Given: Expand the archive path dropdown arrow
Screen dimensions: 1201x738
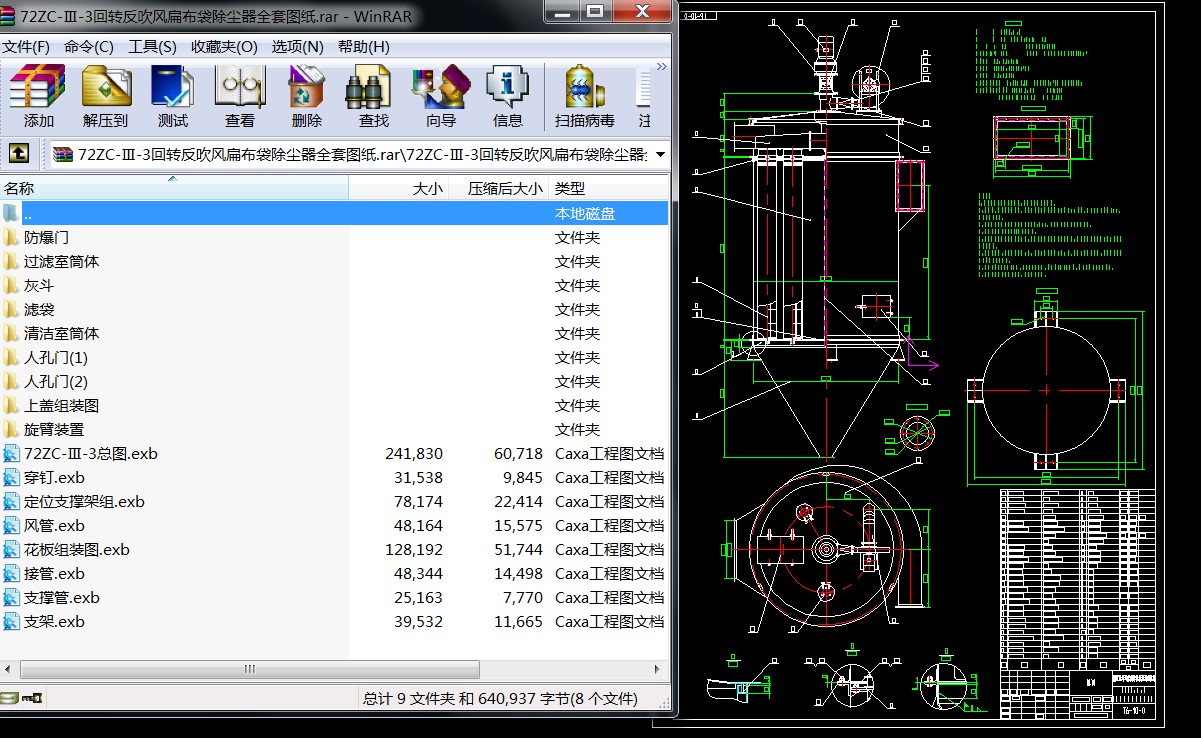Looking at the screenshot, I should pos(660,154).
